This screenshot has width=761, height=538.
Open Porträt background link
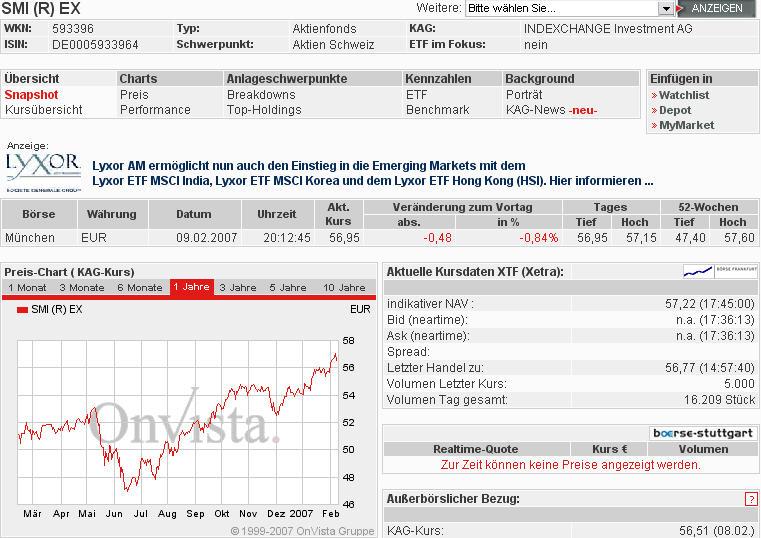tap(524, 95)
